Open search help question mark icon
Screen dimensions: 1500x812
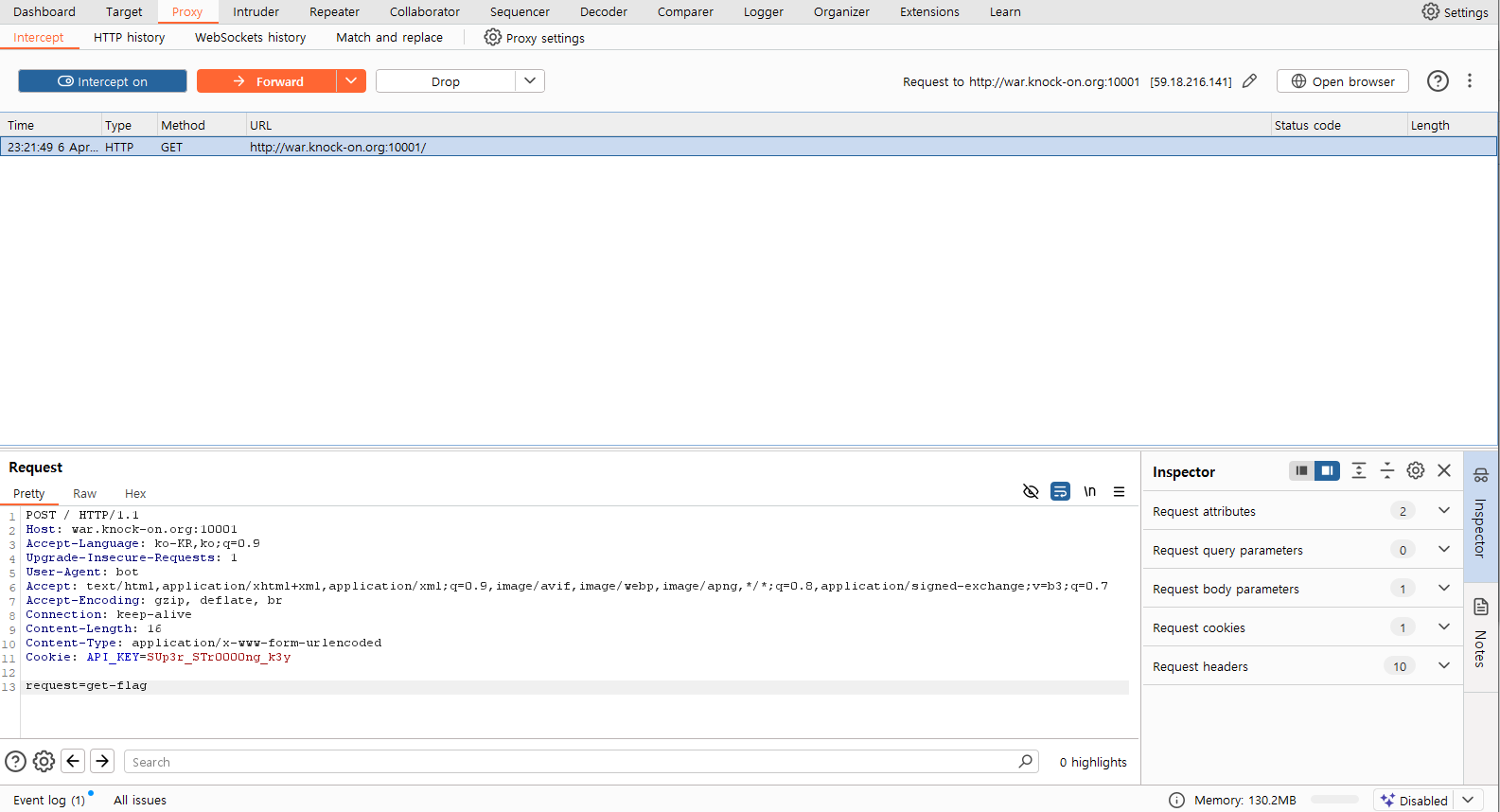(x=15, y=761)
